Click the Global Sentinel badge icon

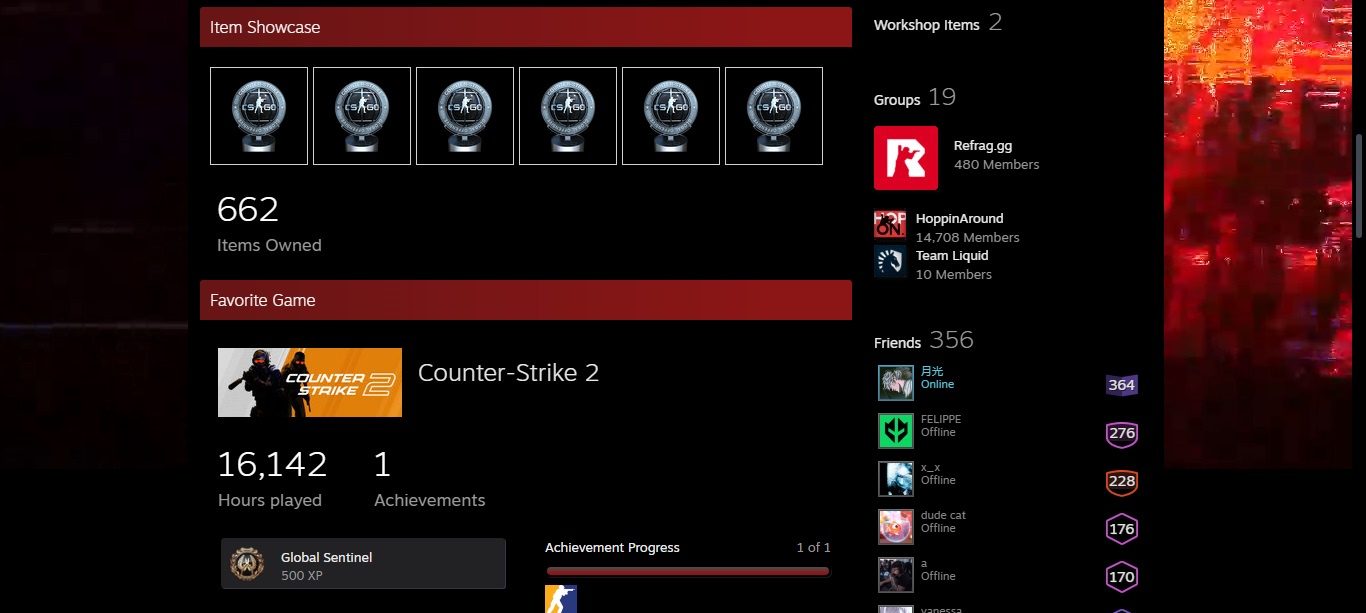tap(247, 564)
